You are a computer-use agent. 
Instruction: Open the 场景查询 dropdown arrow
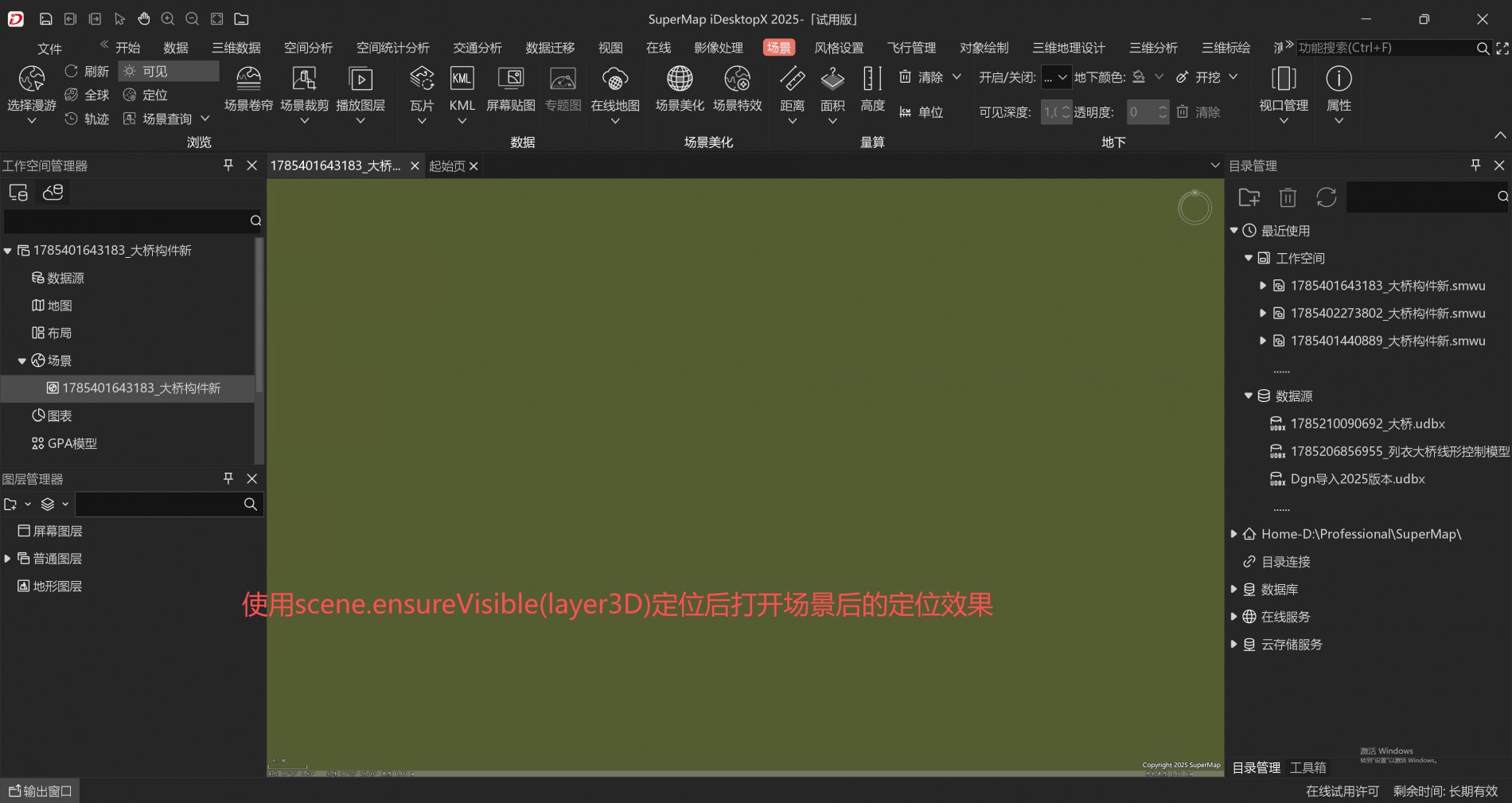pos(205,119)
